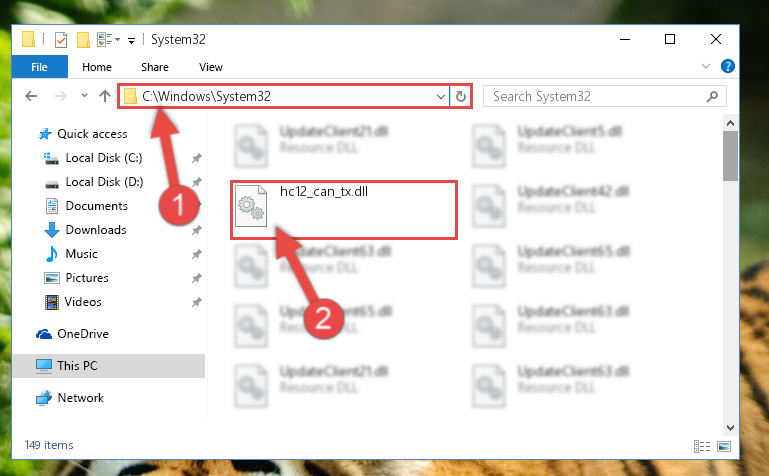Click the Back navigation arrow
This screenshot has height=476, width=769.
pyautogui.click(x=31, y=96)
